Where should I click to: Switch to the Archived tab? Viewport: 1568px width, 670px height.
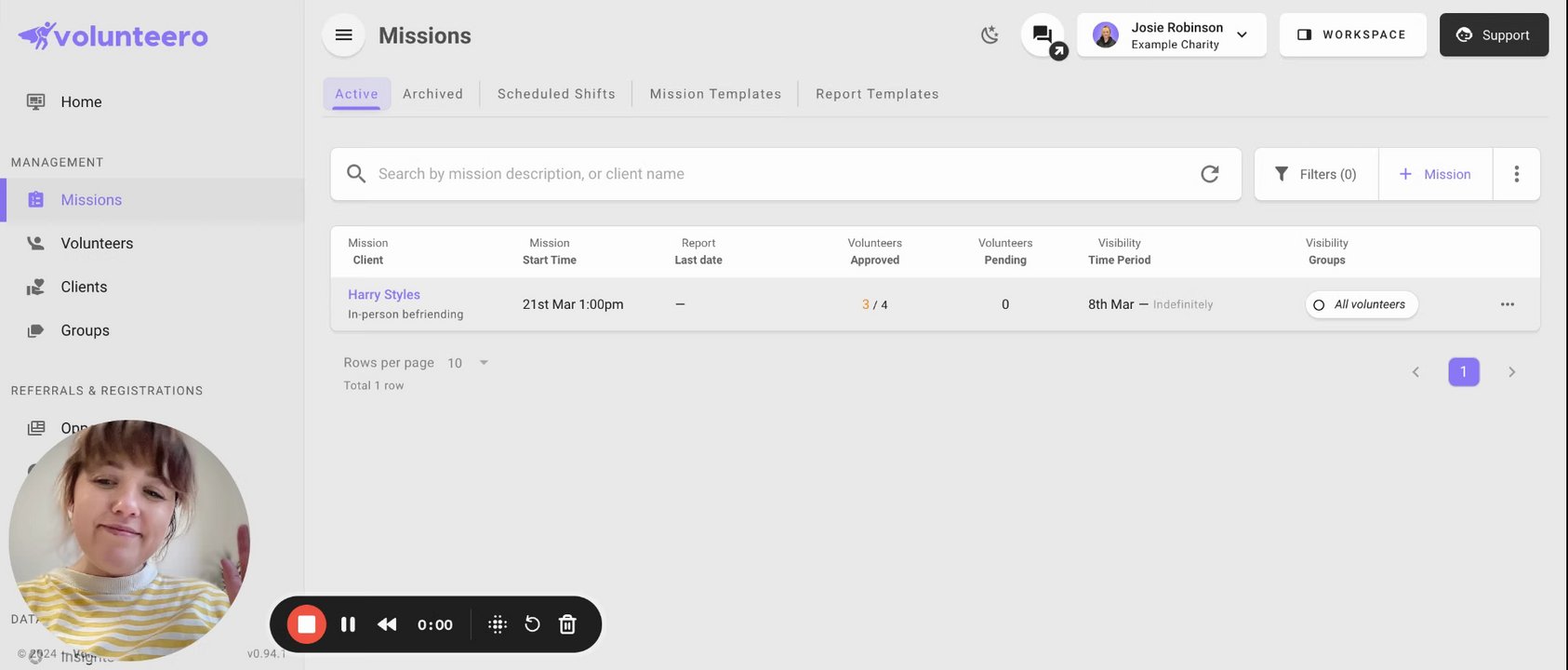click(432, 94)
